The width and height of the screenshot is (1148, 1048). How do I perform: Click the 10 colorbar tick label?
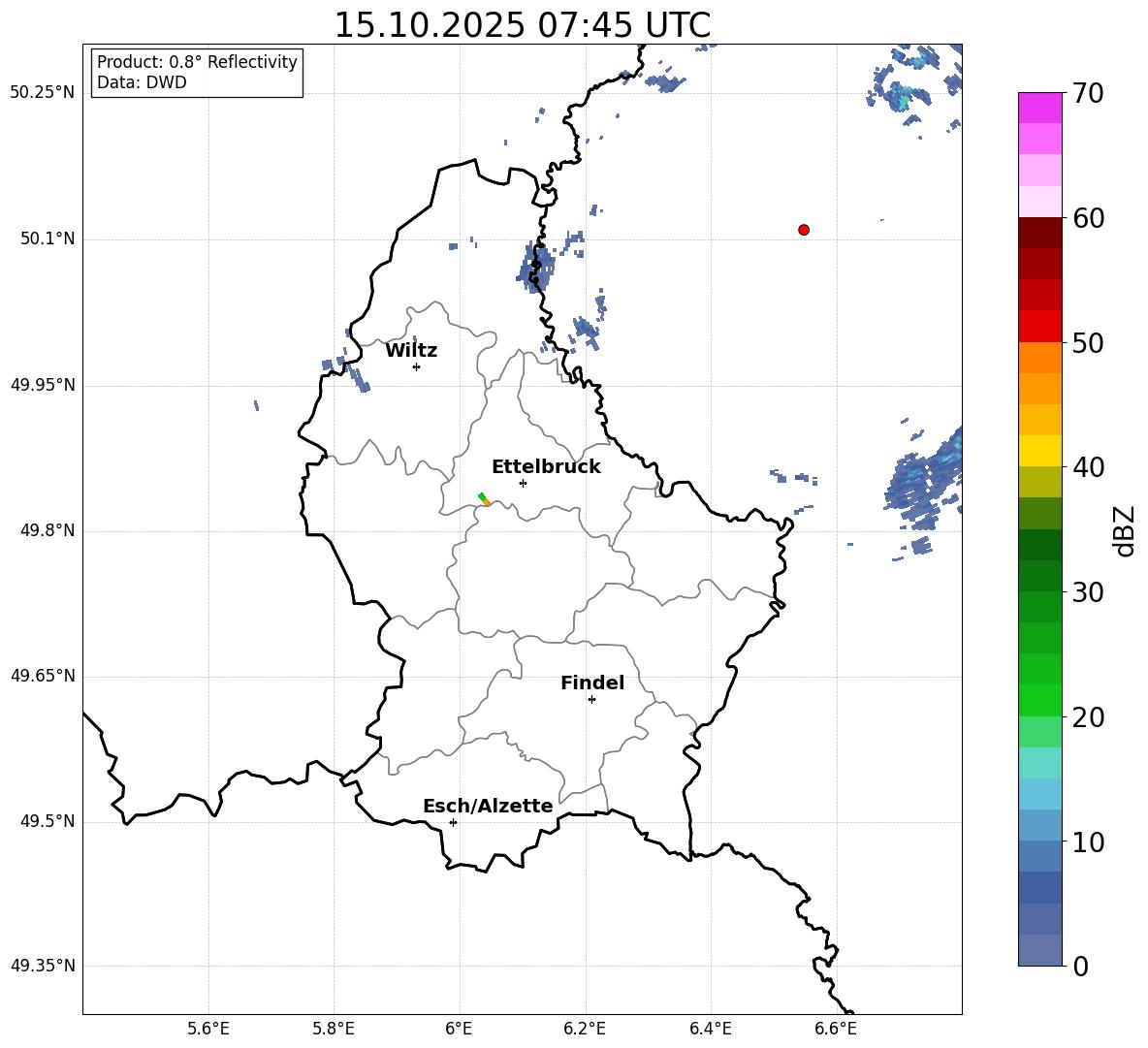(1088, 842)
